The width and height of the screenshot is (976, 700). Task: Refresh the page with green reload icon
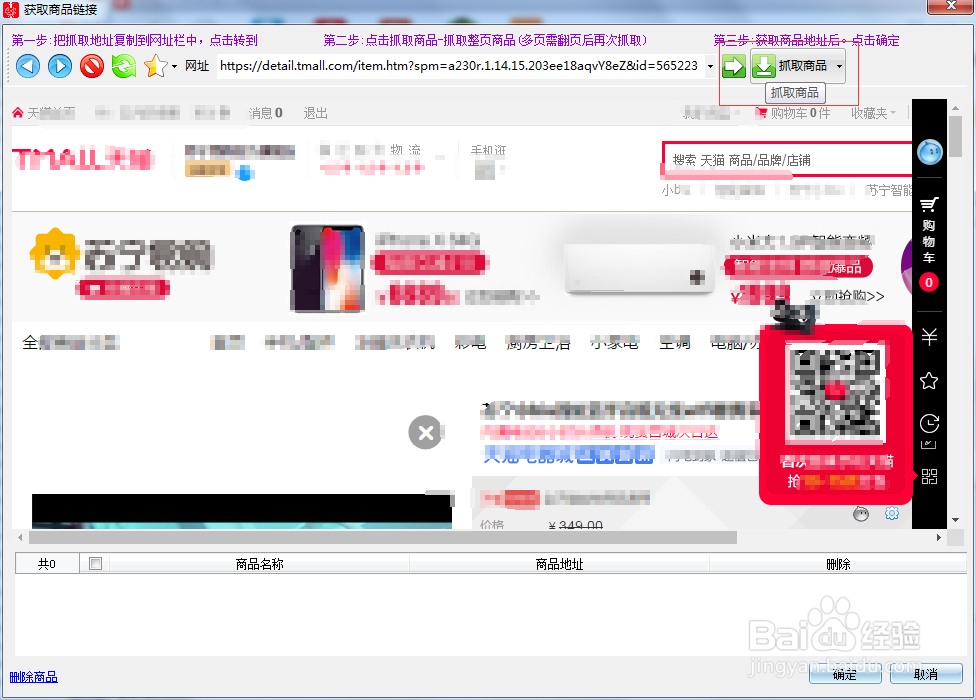123,66
